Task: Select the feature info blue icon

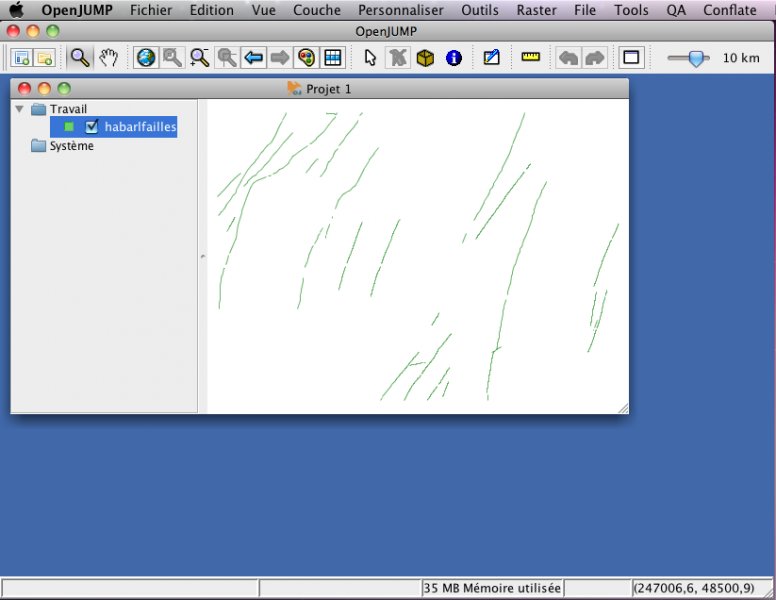Action: tap(454, 58)
